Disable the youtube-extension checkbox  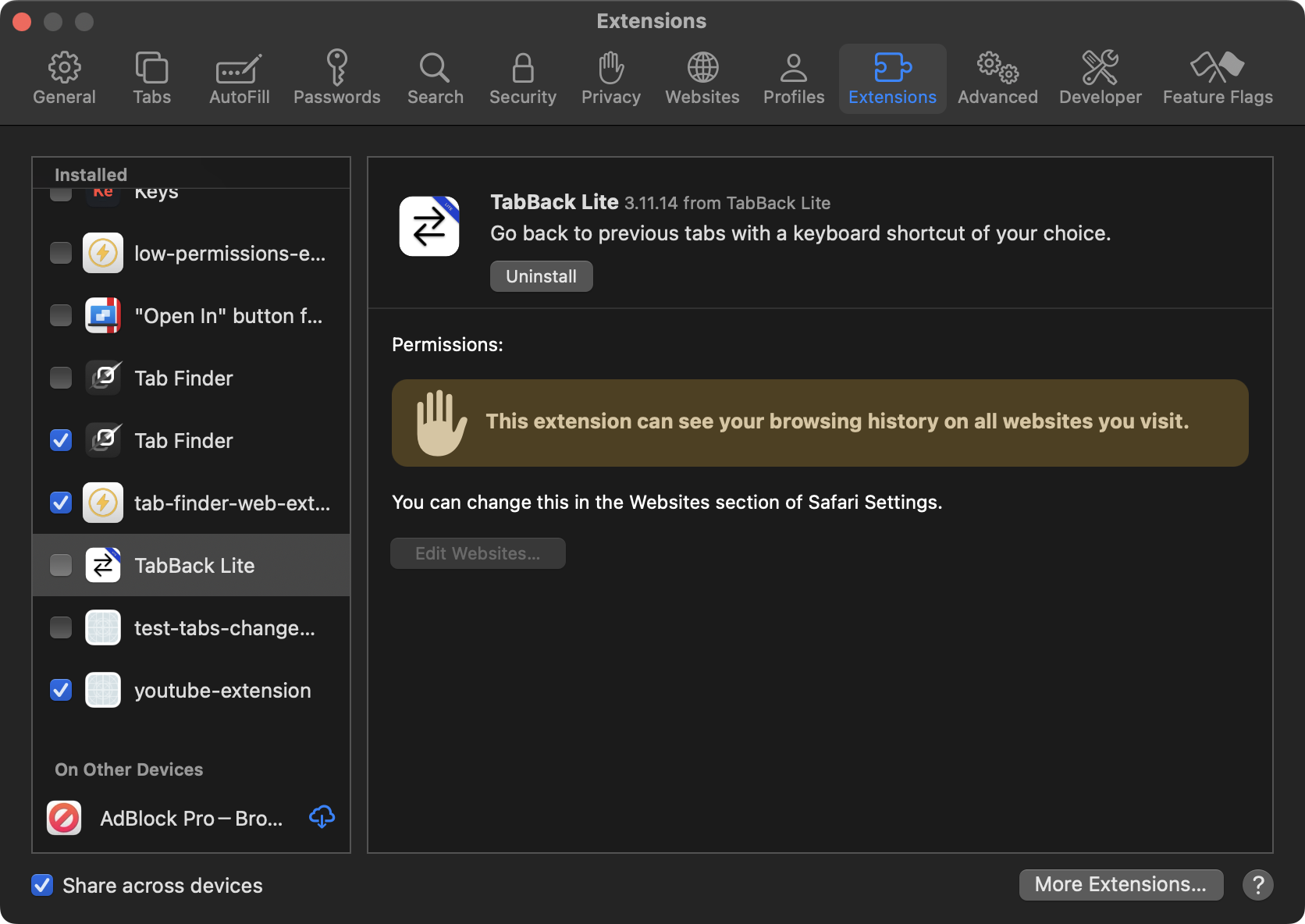(x=61, y=690)
